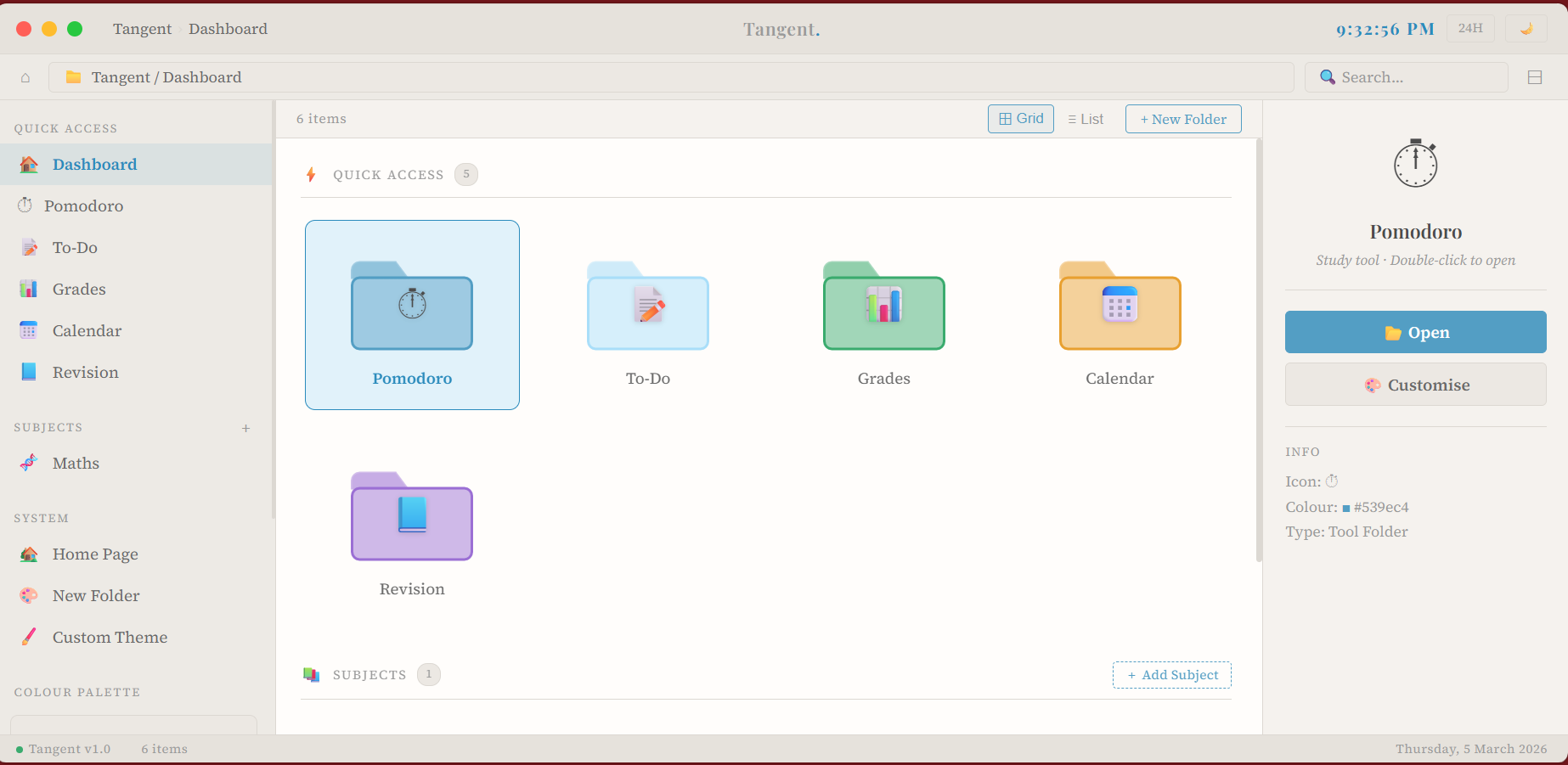Select the purple Revision folder tile
The height and width of the screenshot is (765, 1568).
[x=412, y=526]
